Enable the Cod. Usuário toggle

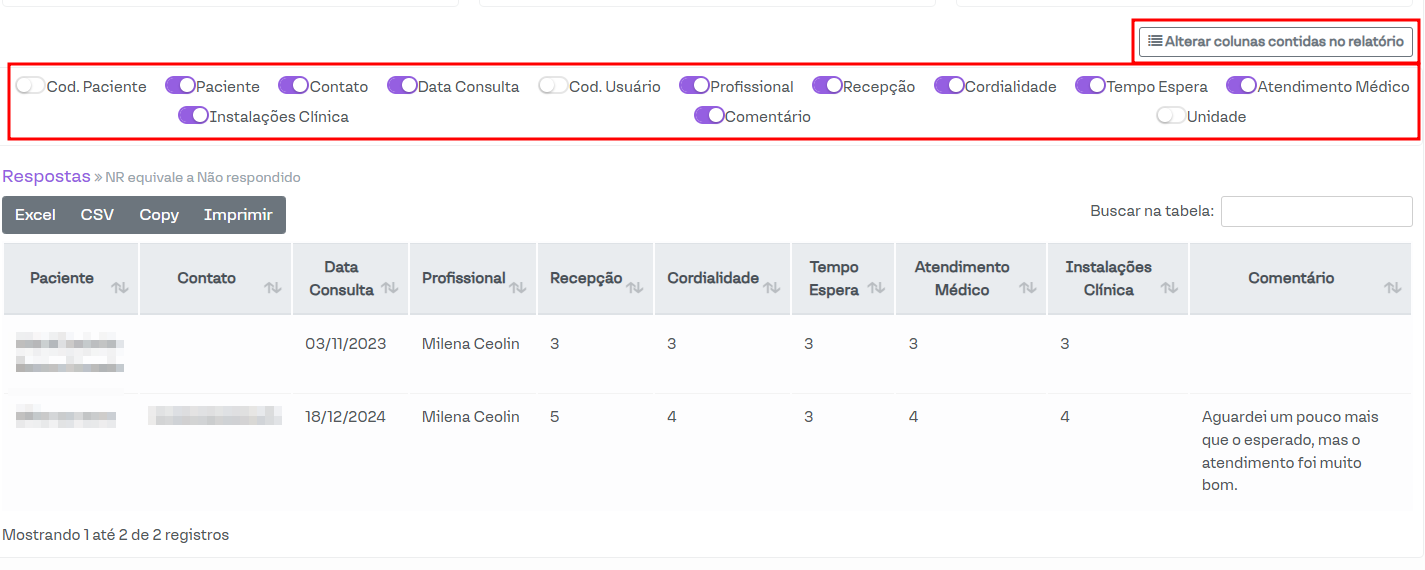(x=553, y=86)
